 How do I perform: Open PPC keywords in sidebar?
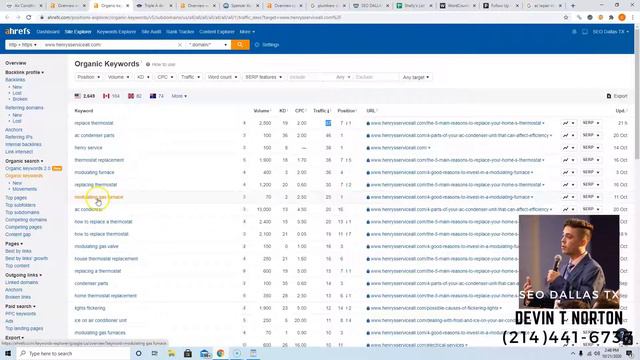(20, 314)
